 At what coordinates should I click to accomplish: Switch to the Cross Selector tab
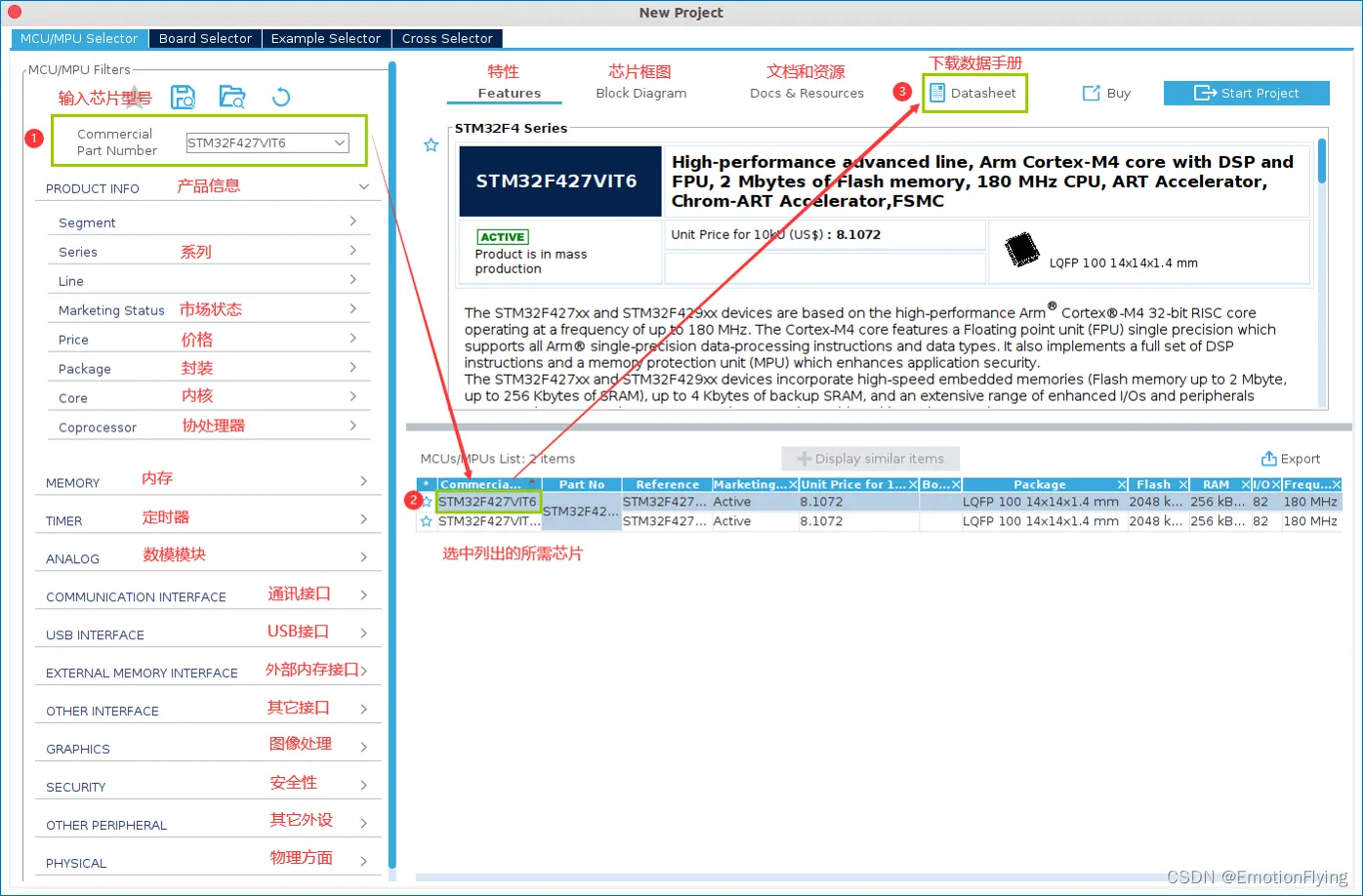coord(447,38)
